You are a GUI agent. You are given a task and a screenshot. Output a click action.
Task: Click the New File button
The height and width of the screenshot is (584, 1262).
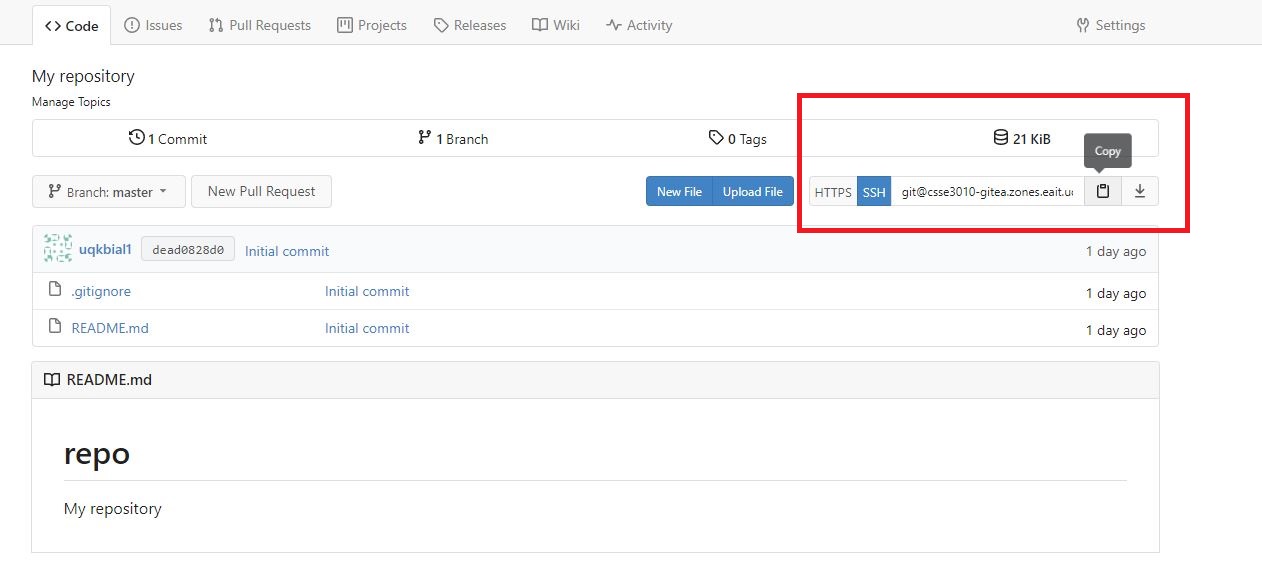679,191
